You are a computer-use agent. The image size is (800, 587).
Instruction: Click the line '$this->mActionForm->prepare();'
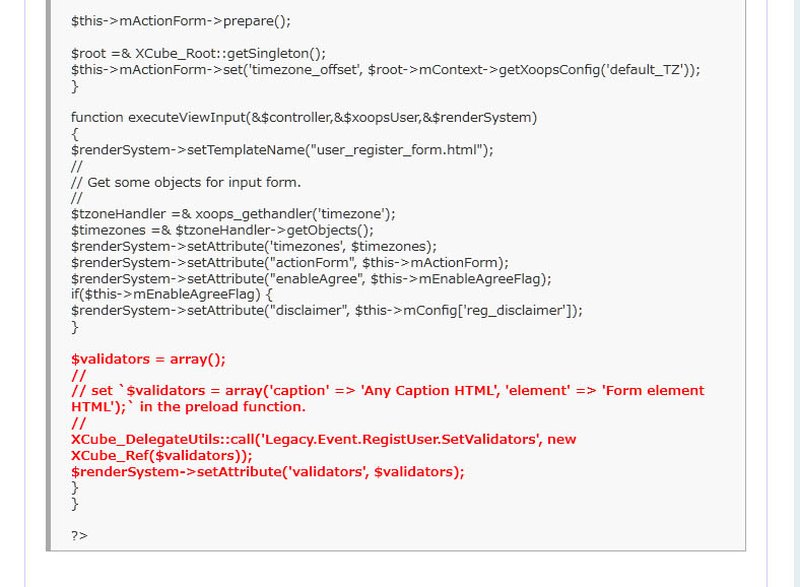coord(181,21)
